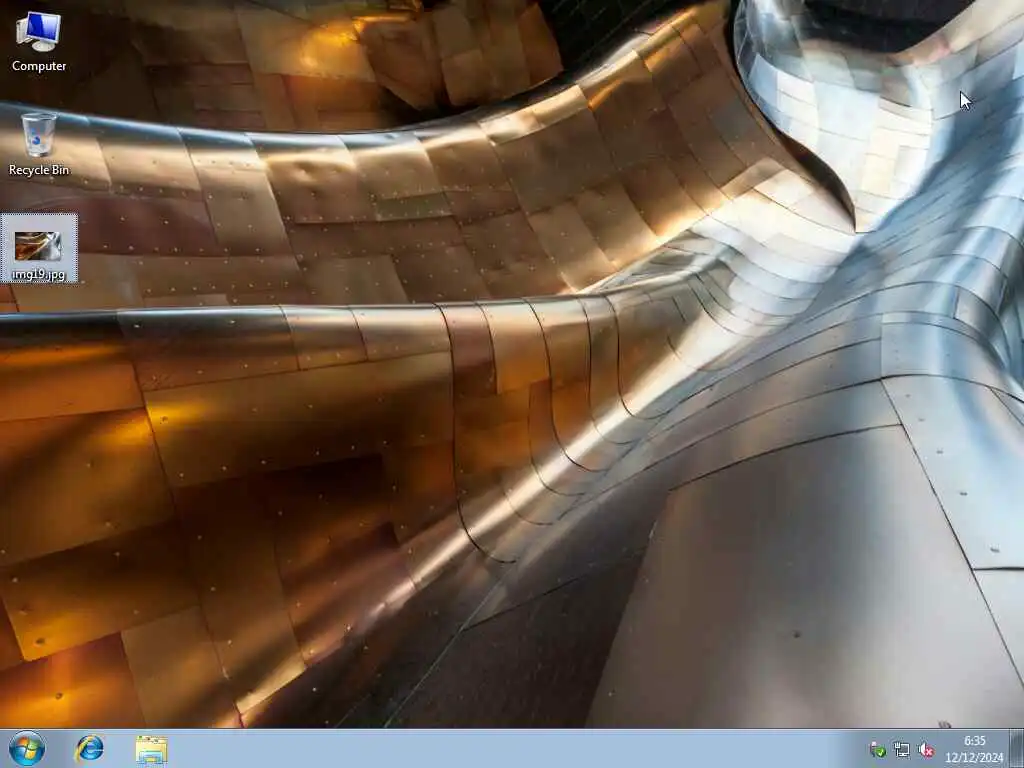Open the clock showing 6:35

coord(974,749)
